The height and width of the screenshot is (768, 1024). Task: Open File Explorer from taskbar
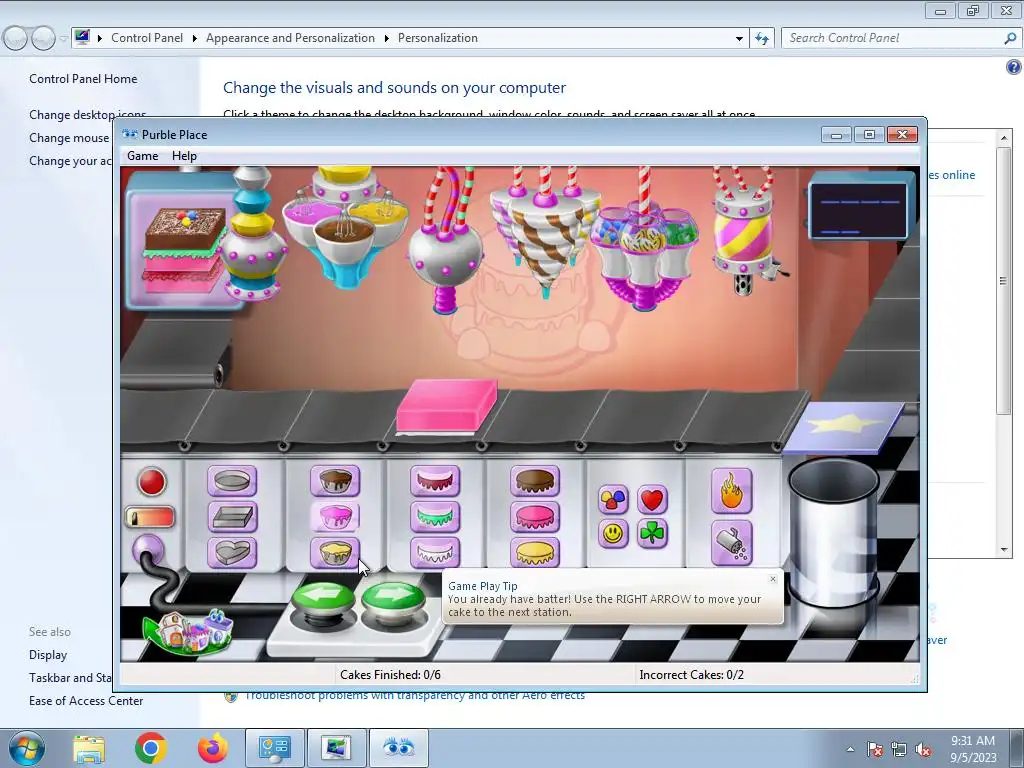[89, 748]
